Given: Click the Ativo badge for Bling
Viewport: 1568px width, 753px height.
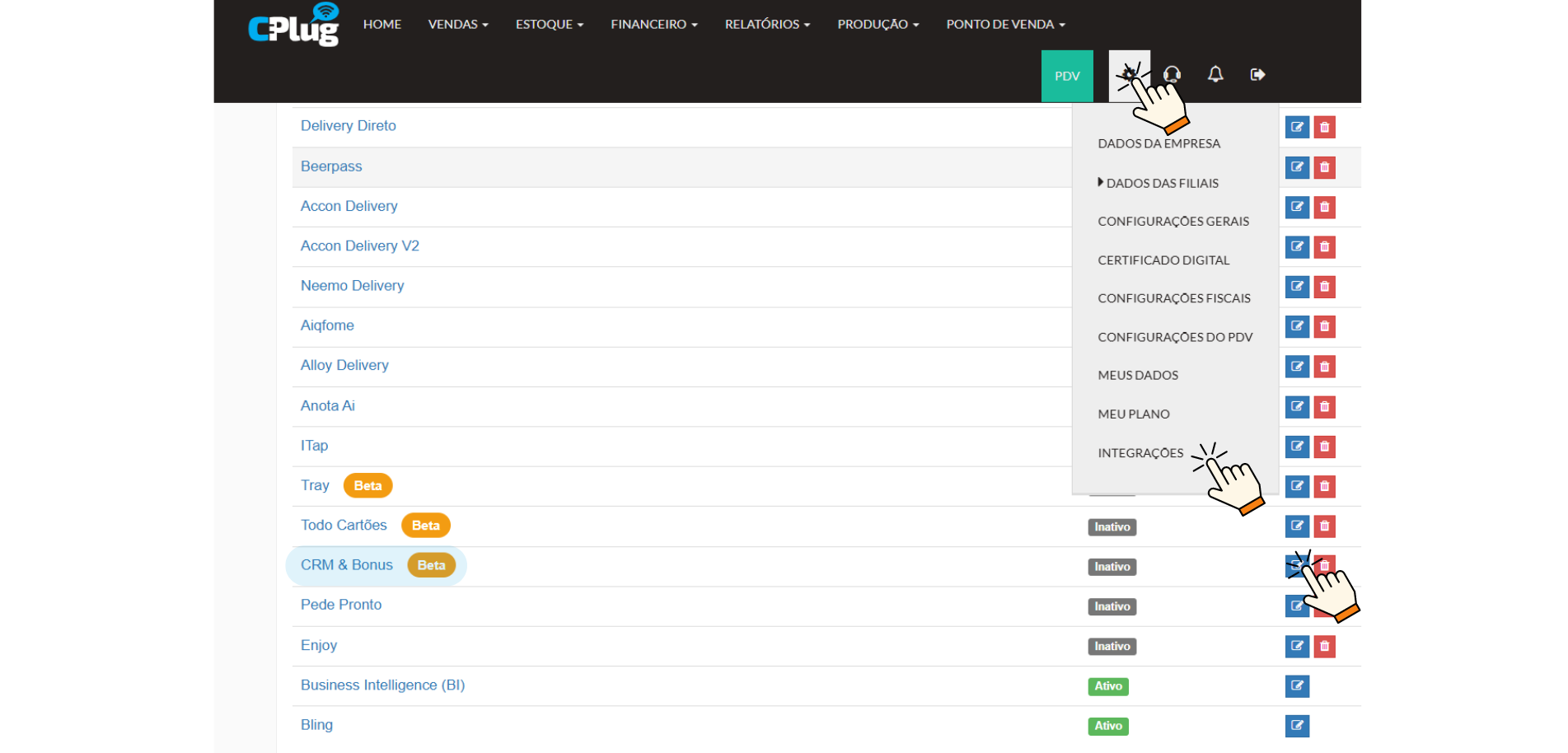Looking at the screenshot, I should 1108,726.
